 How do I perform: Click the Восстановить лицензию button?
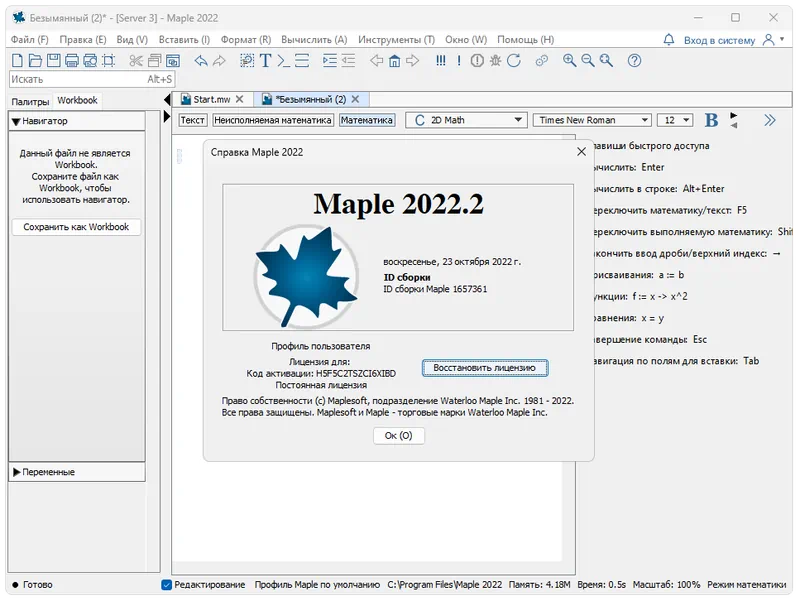485,368
